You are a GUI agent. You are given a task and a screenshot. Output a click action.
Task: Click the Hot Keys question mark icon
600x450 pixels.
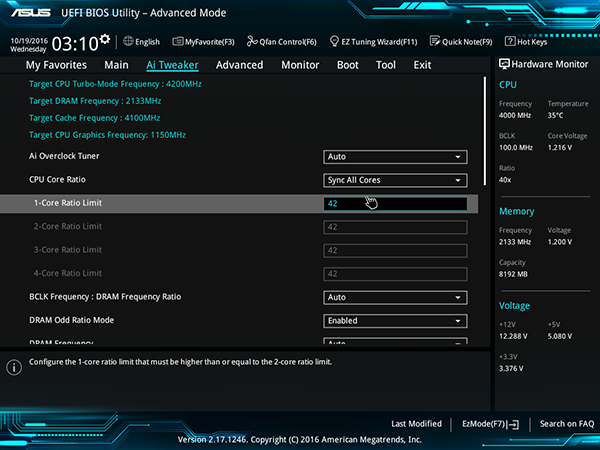click(510, 41)
